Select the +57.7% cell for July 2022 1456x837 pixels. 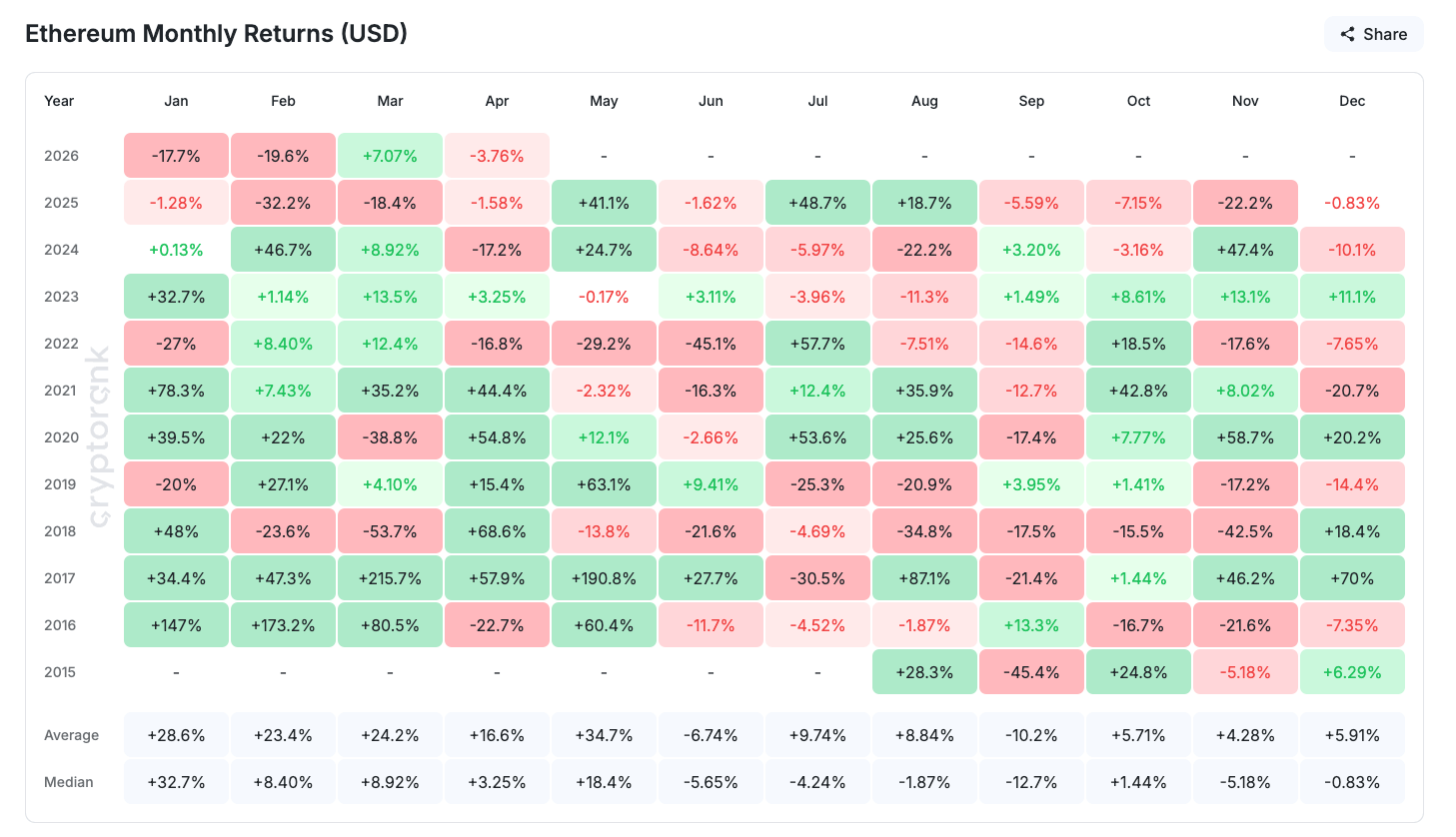[x=817, y=344]
